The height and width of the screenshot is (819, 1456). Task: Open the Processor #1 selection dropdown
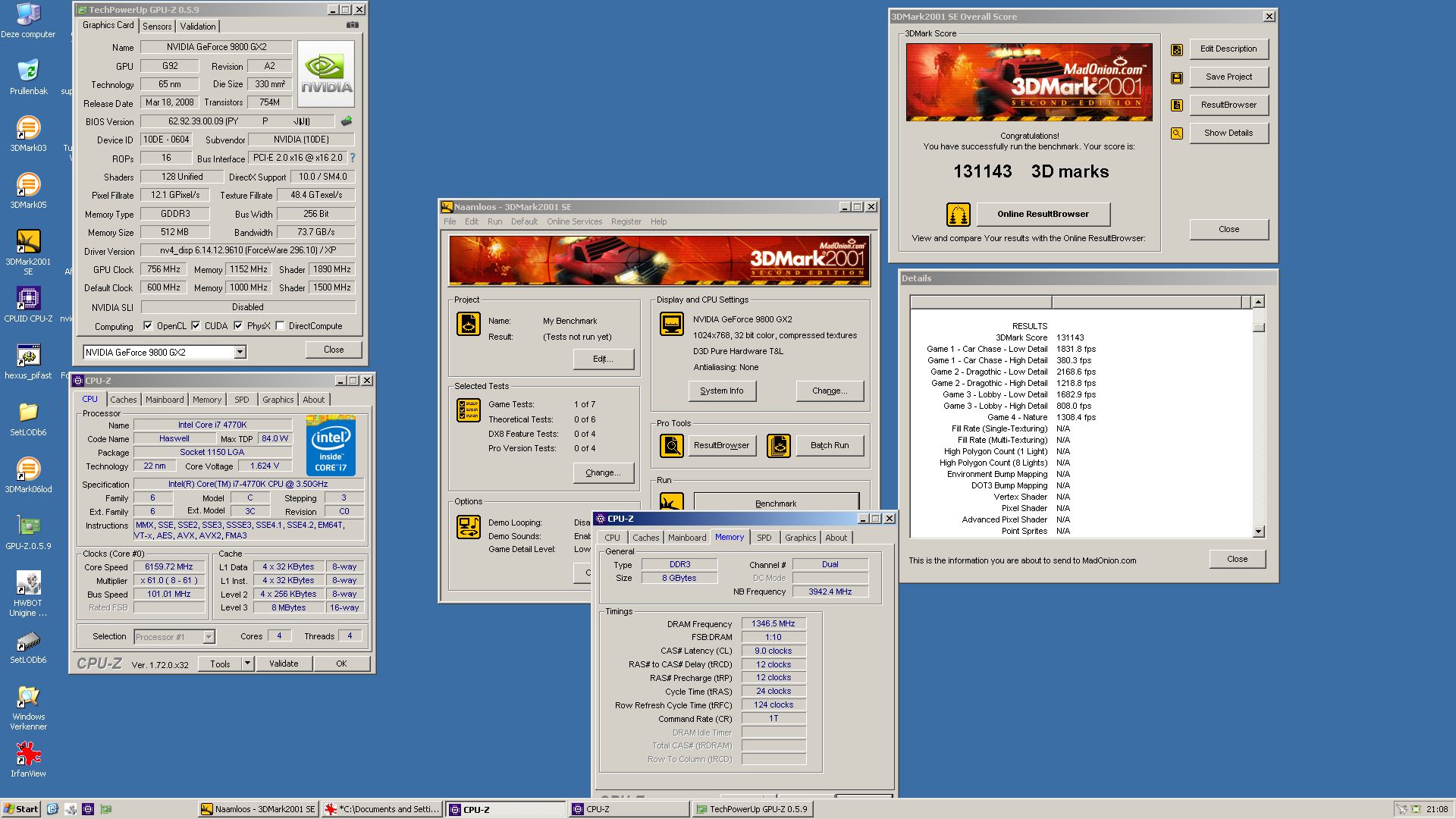209,637
